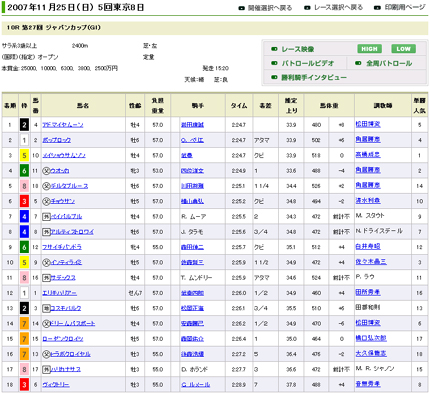Play race video in LOW quality
430x394 pixels.
click(x=403, y=49)
